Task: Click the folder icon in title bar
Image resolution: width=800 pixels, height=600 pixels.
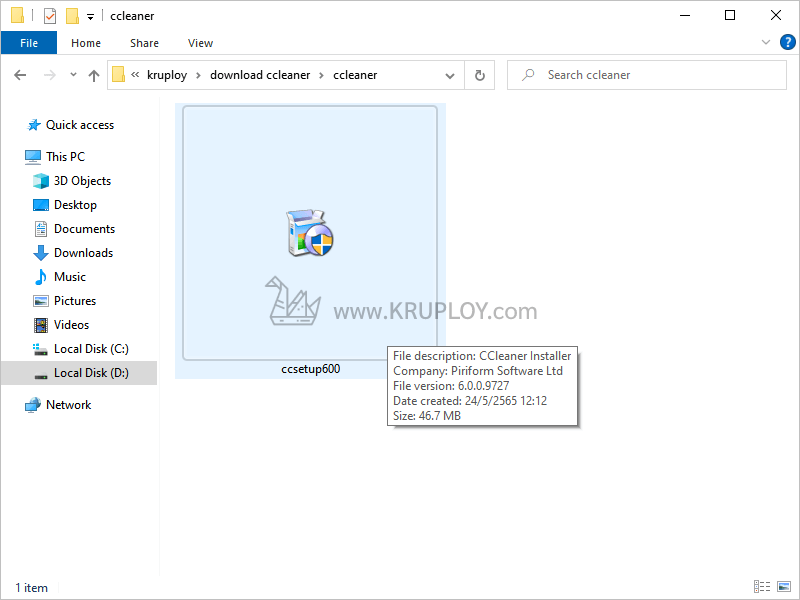Action: click(17, 16)
